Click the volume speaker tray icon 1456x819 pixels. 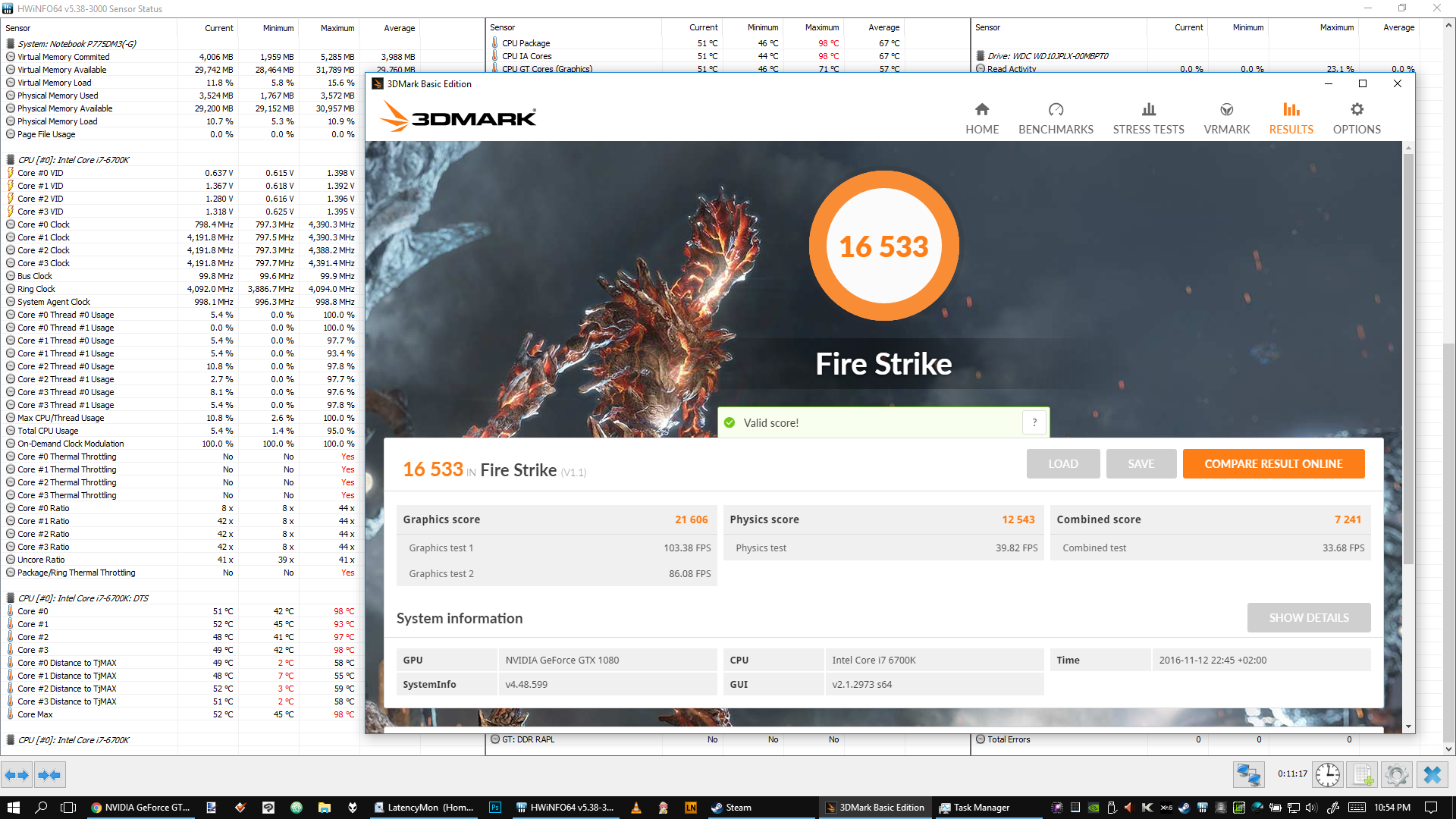(x=1312, y=808)
